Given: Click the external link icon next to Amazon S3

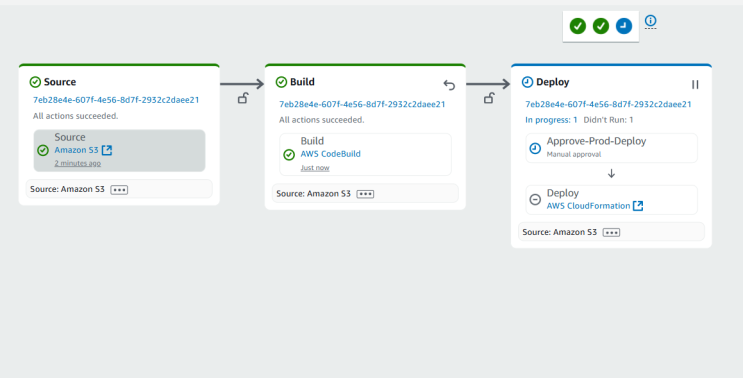Looking at the screenshot, I should (x=107, y=150).
